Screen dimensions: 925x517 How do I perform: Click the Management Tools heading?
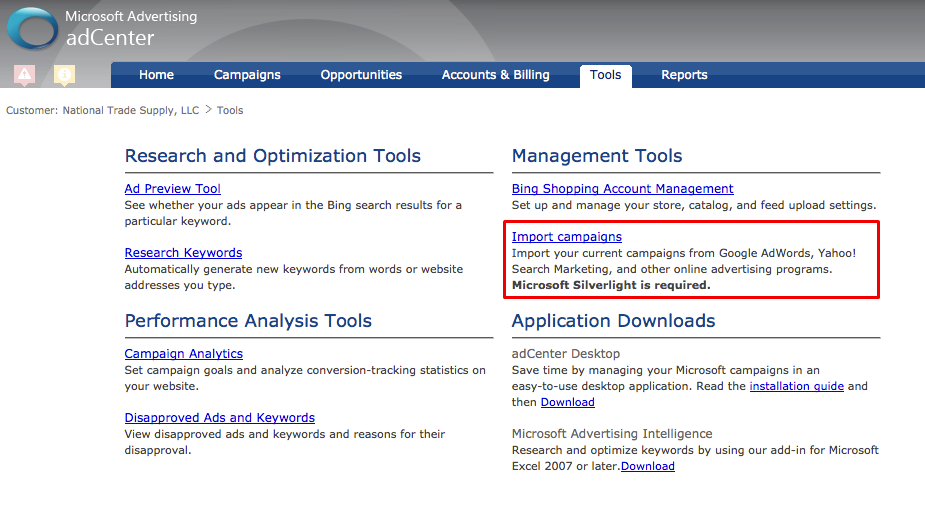click(x=596, y=156)
